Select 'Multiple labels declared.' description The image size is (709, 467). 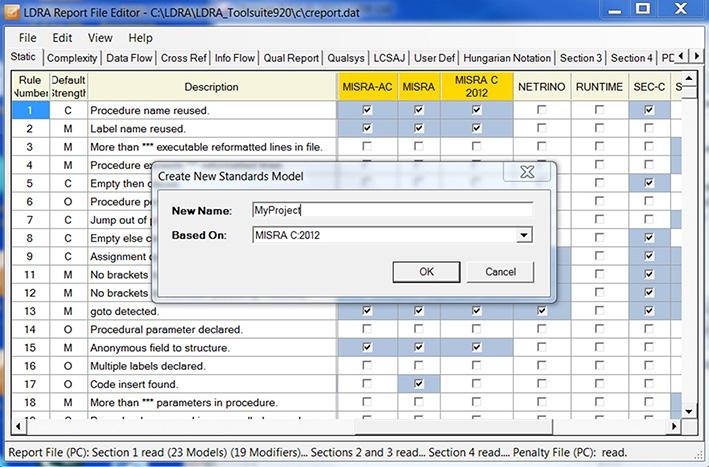tap(147, 366)
